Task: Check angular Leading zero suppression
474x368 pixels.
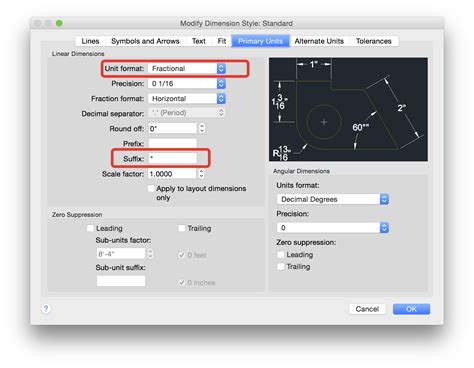Action: click(x=281, y=255)
